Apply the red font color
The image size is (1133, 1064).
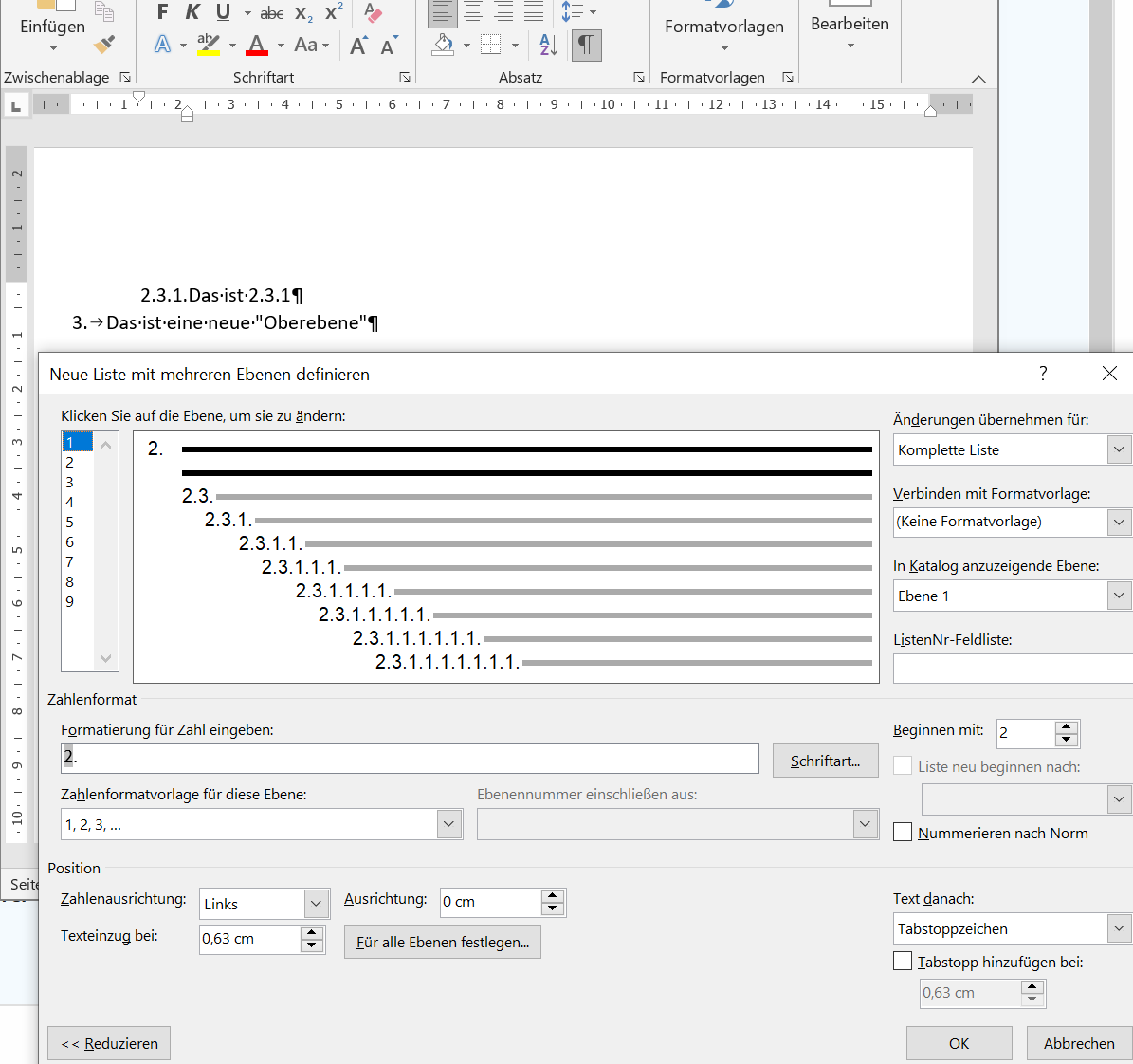[257, 45]
